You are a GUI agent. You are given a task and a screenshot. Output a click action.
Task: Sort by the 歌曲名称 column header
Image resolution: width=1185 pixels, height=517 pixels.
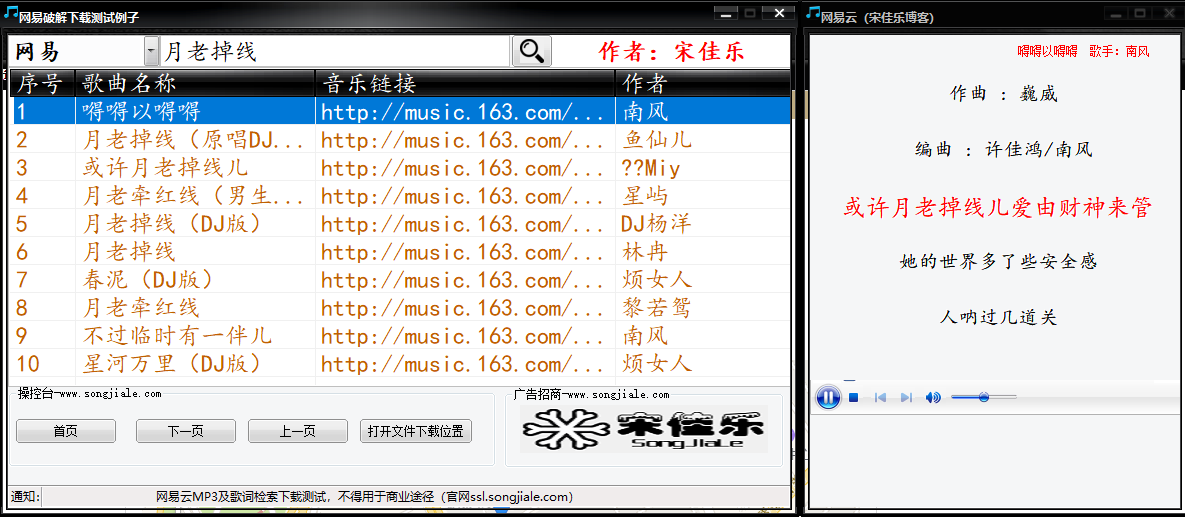click(195, 83)
